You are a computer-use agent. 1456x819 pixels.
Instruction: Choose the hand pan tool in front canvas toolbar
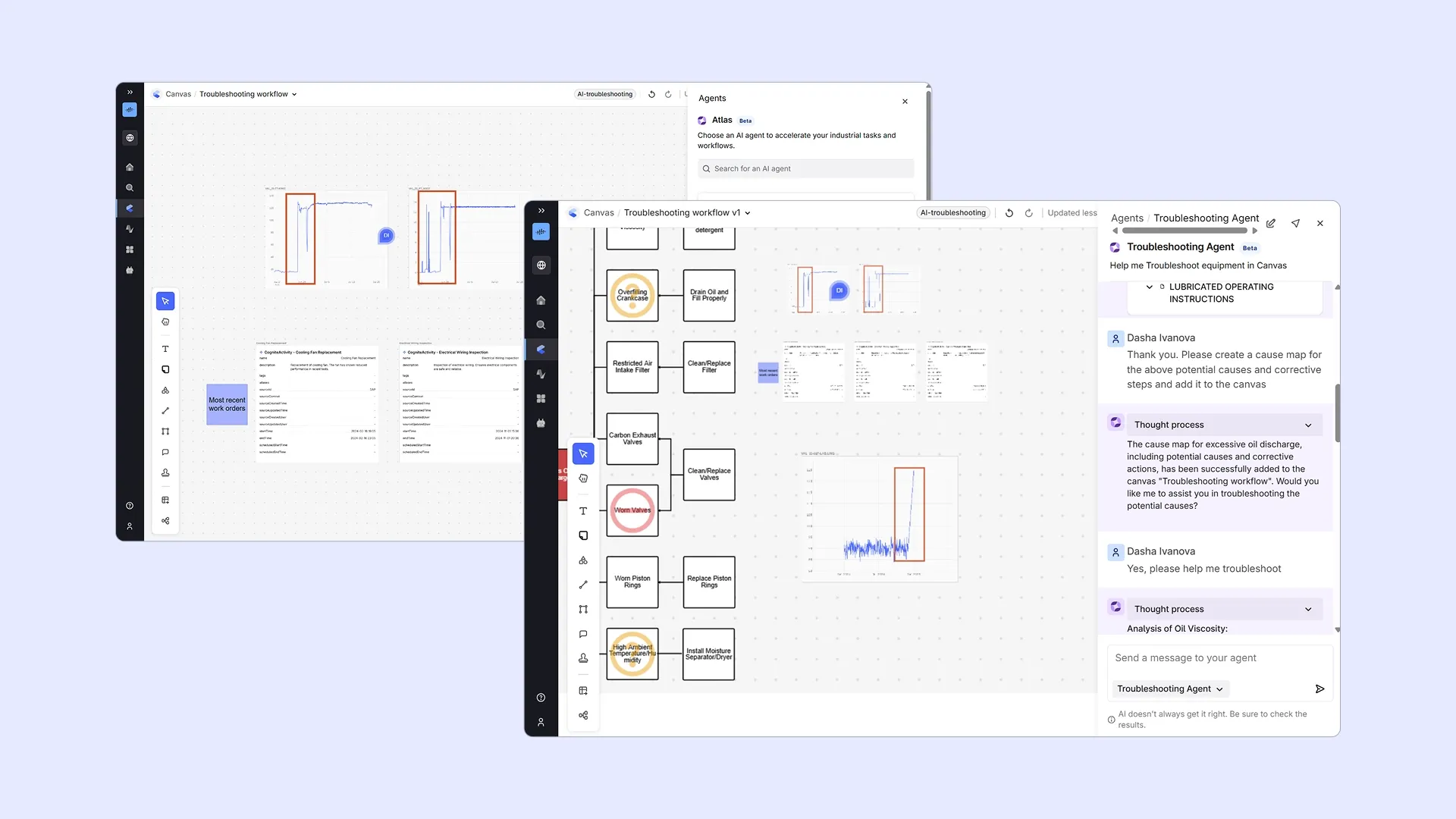coord(583,479)
